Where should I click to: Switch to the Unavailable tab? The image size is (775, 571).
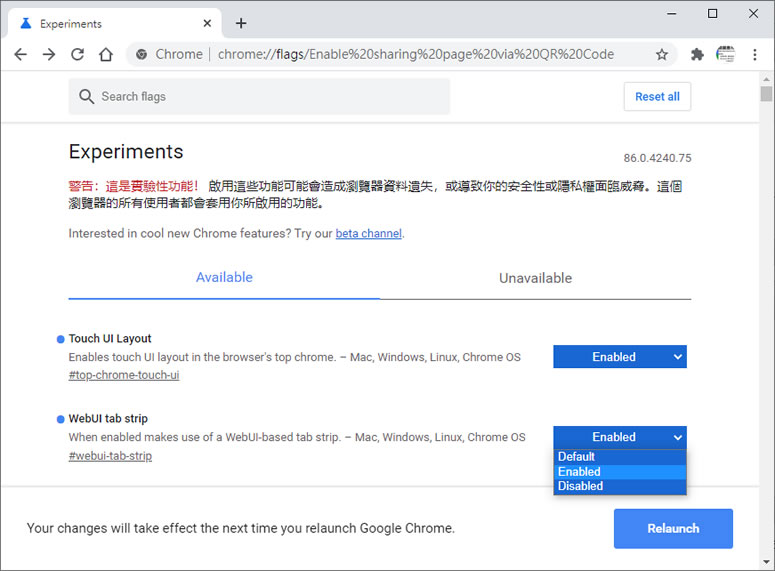pos(535,278)
